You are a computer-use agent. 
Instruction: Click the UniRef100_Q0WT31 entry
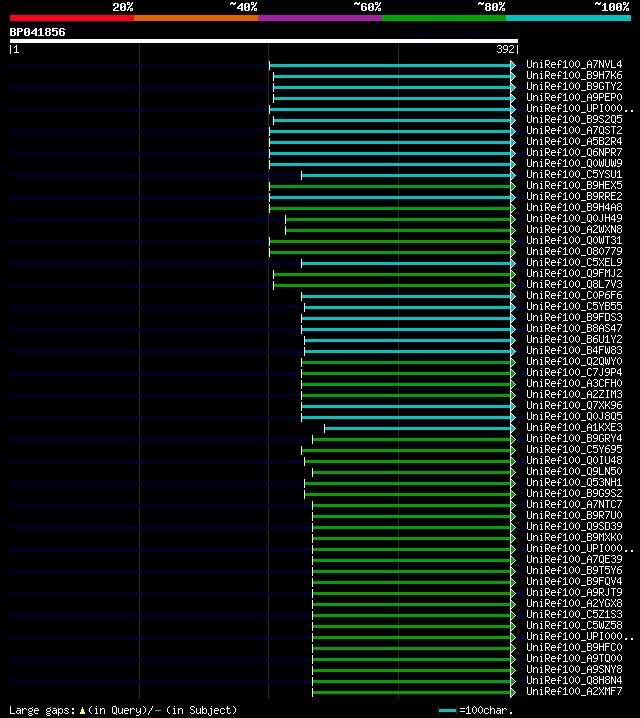(574, 240)
